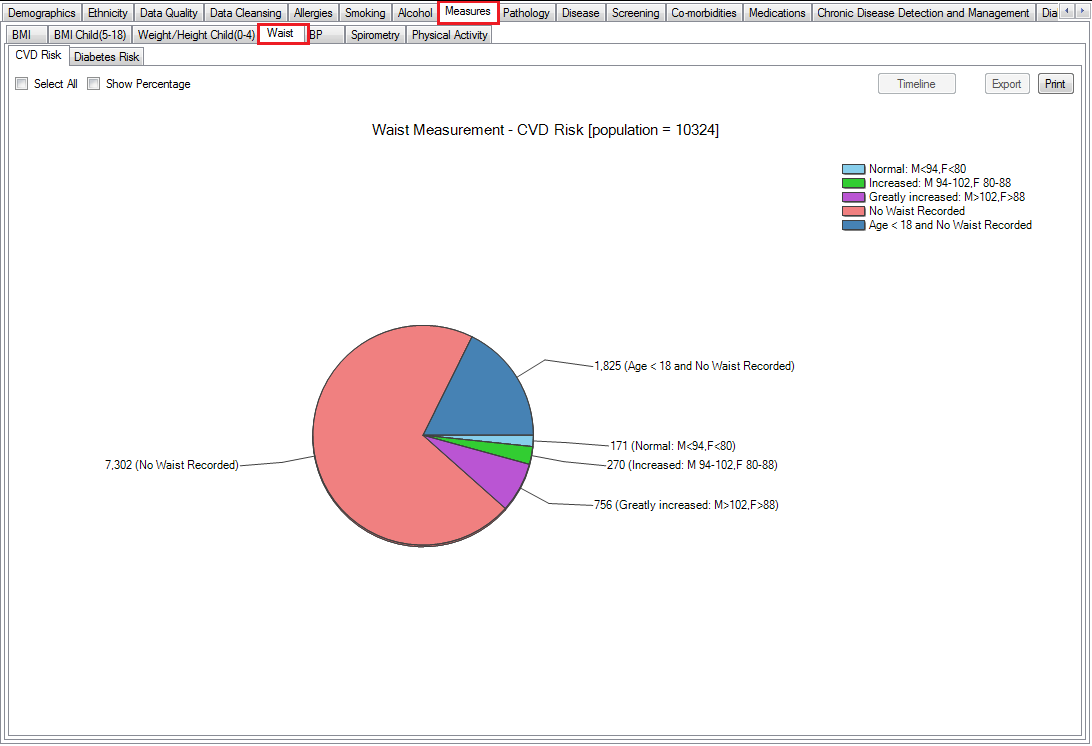Enable the Show Percentage checkbox

tap(93, 84)
